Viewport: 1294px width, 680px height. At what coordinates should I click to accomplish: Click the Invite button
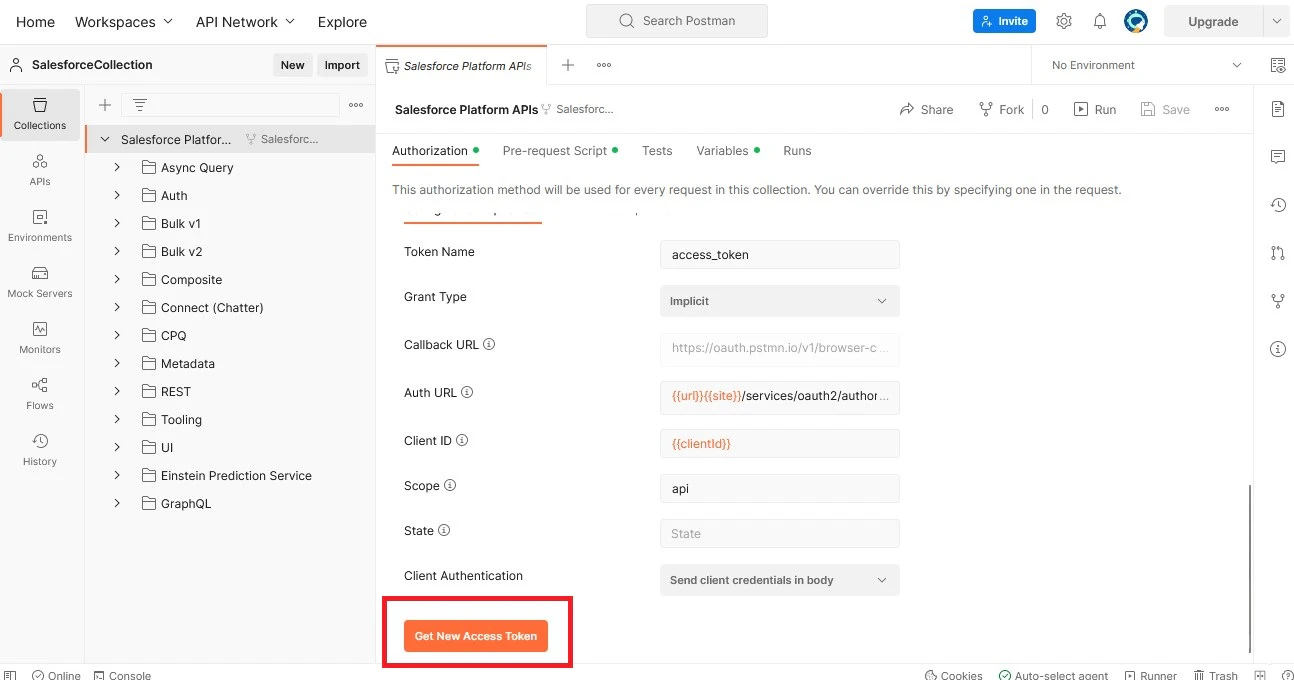(x=1004, y=21)
